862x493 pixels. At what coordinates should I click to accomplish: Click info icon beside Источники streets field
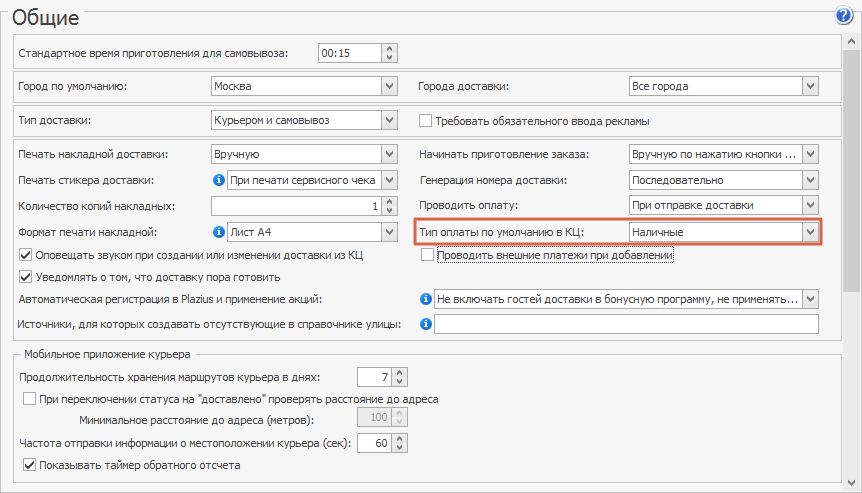(x=426, y=324)
